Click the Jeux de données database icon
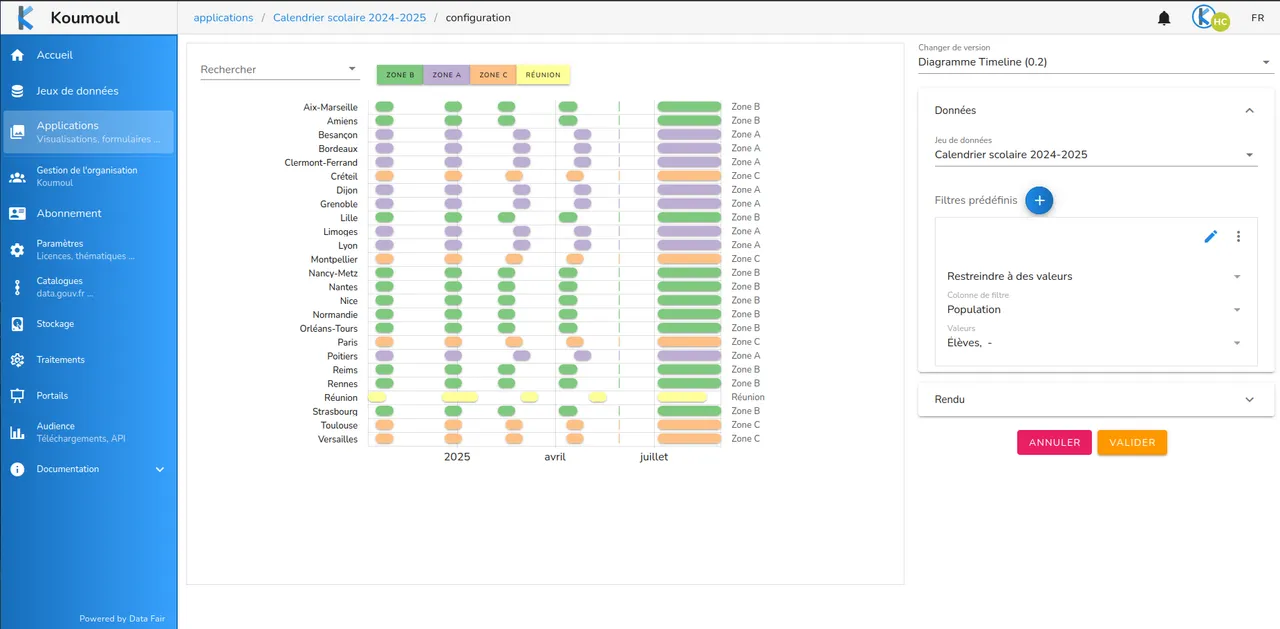Viewport: 1280px width, 629px height. 17,91
